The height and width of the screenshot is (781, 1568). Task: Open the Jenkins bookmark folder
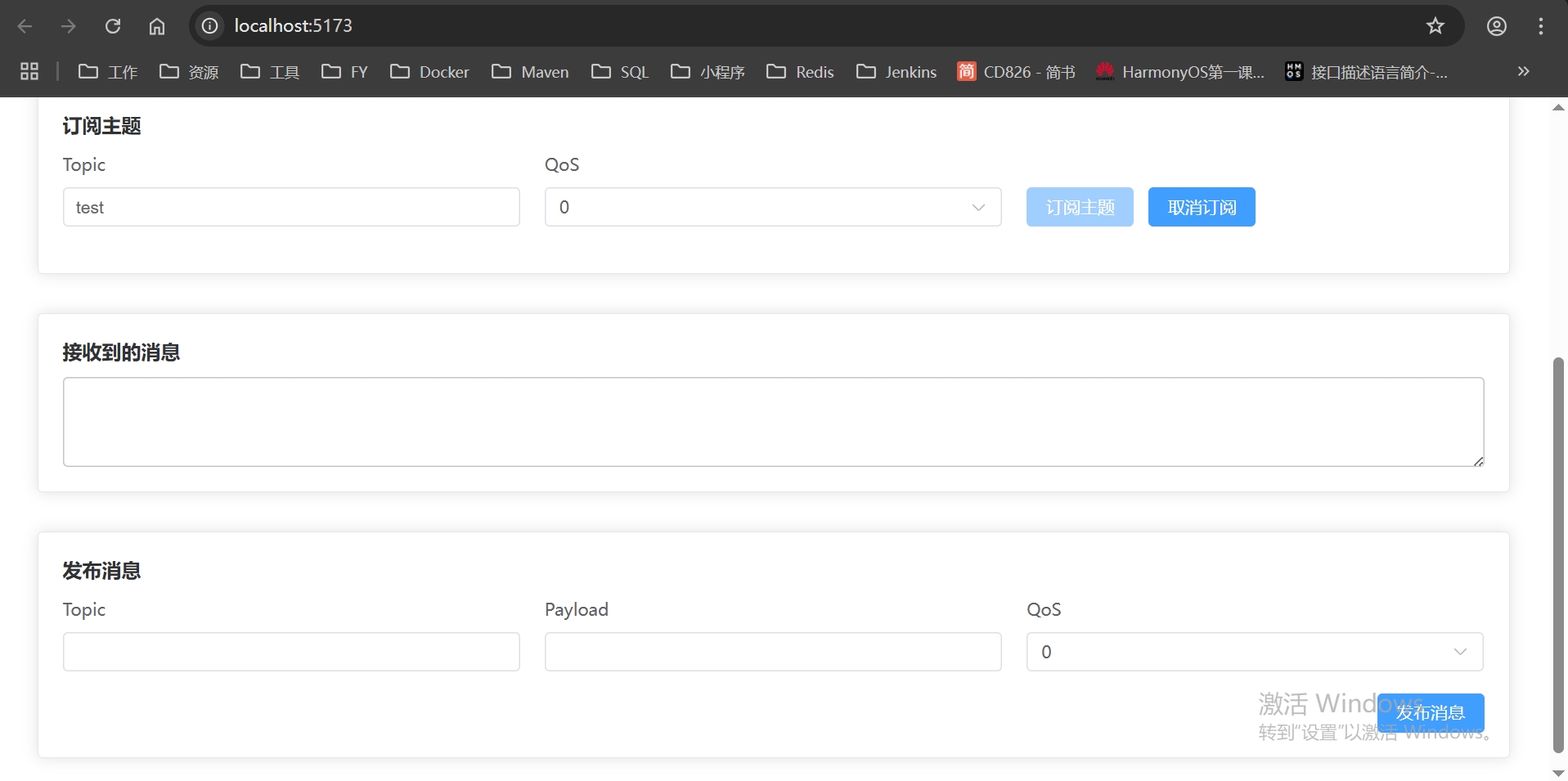896,72
